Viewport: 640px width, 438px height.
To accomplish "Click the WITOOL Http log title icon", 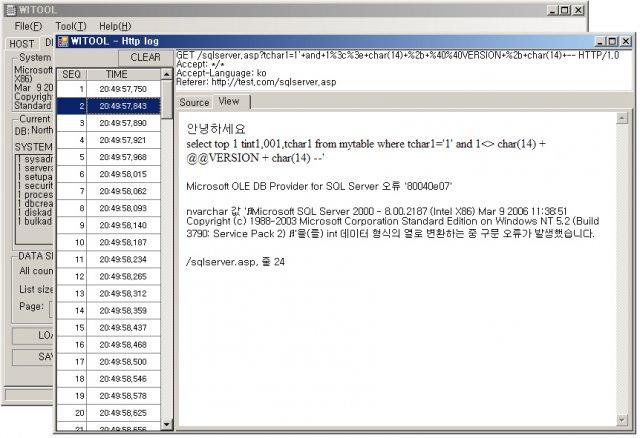I will [x=62, y=41].
